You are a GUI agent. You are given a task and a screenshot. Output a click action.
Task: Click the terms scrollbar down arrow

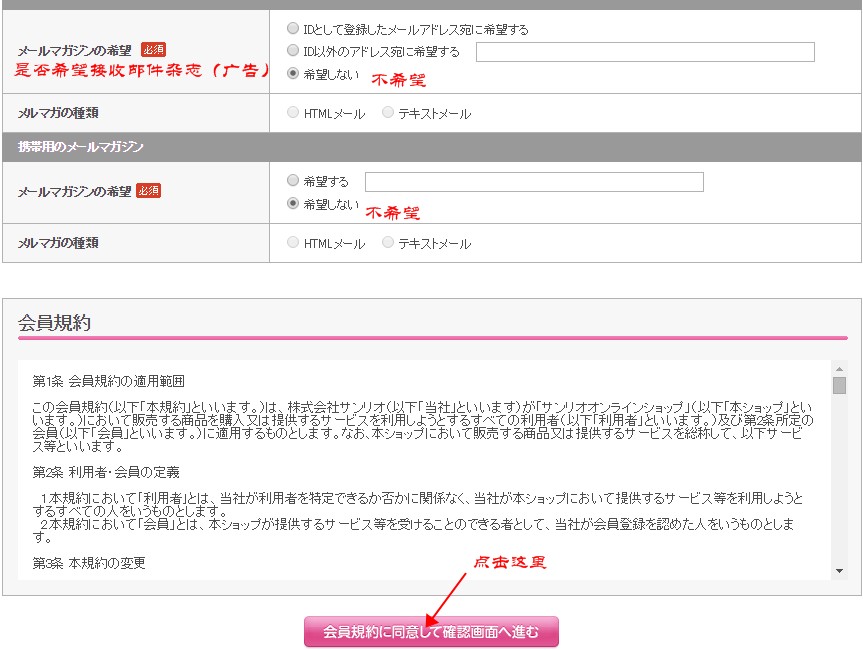click(x=839, y=571)
